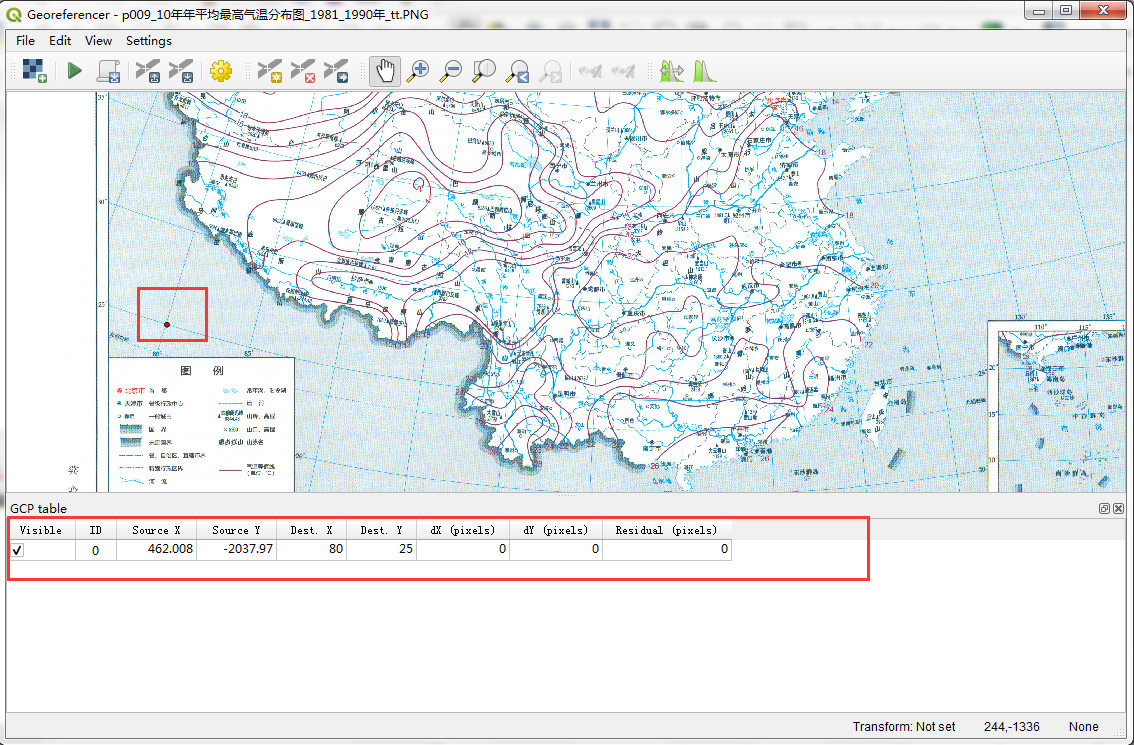
Task: Activate the Pan hand tool
Action: click(385, 71)
